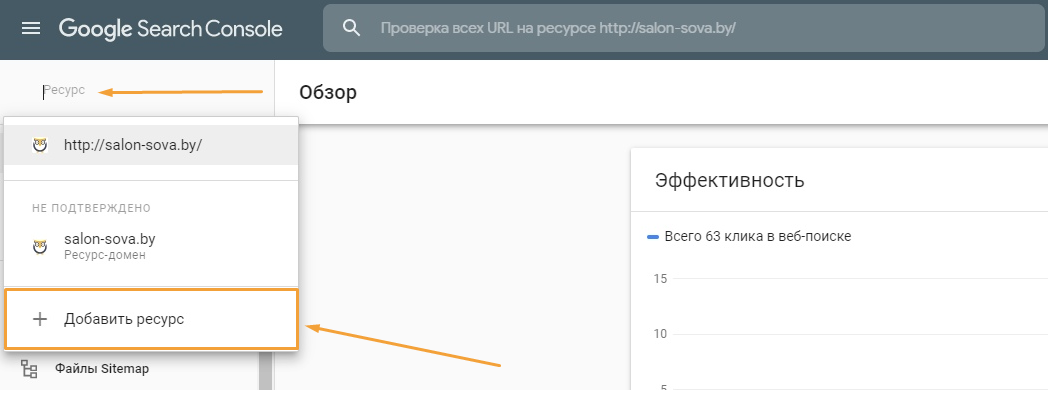Click the plus icon beside Добавить ресурс
The width and height of the screenshot is (1048, 402).
pos(40,319)
